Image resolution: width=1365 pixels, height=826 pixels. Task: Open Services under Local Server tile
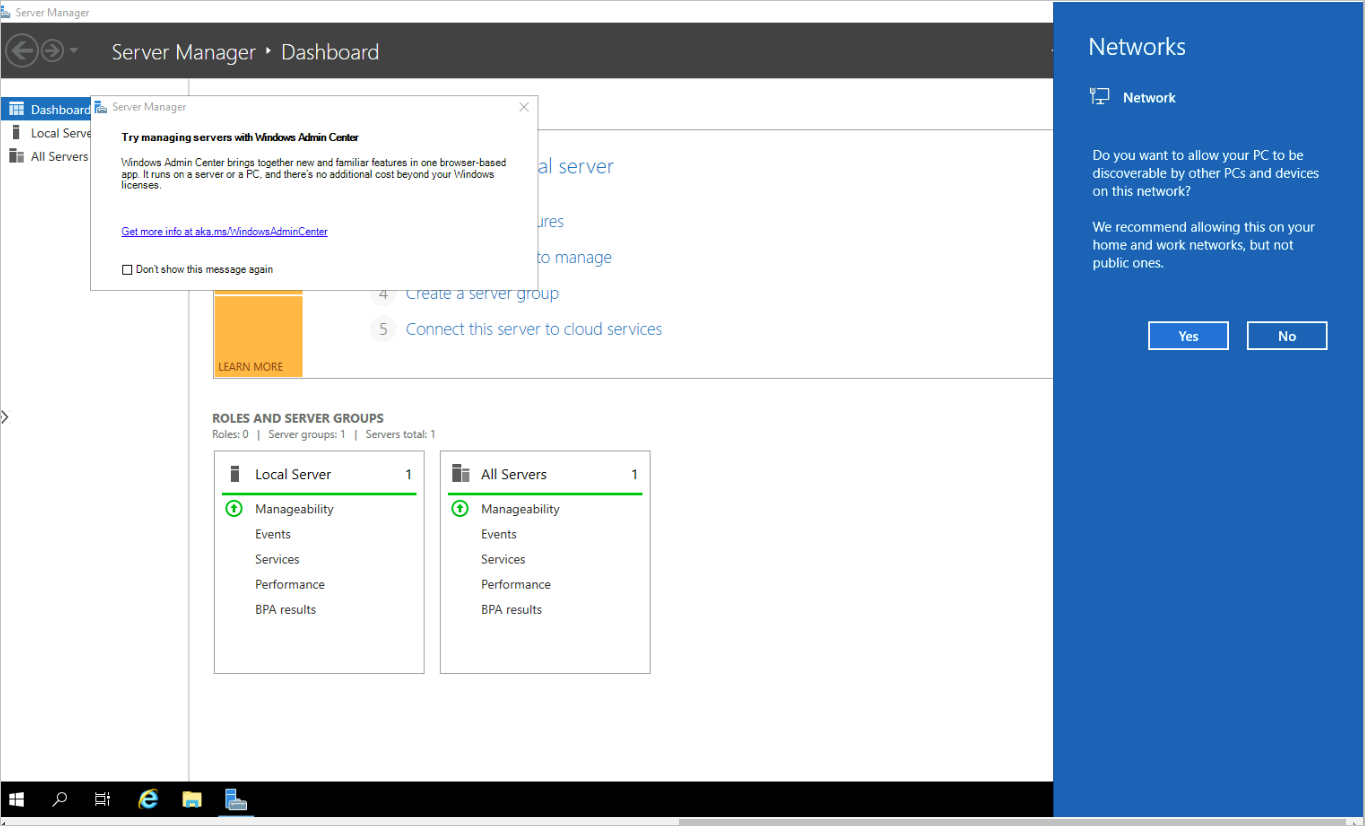coord(277,559)
